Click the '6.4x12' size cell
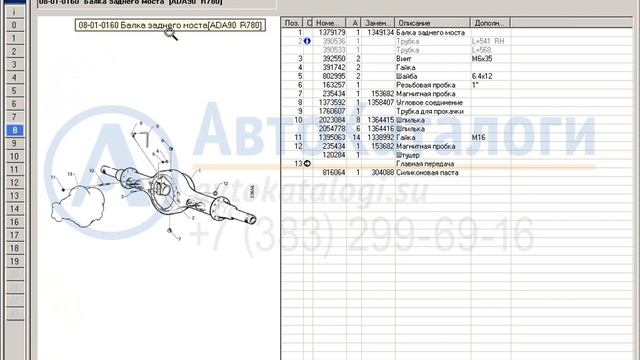Viewport: 640px width, 360px height. [x=482, y=76]
